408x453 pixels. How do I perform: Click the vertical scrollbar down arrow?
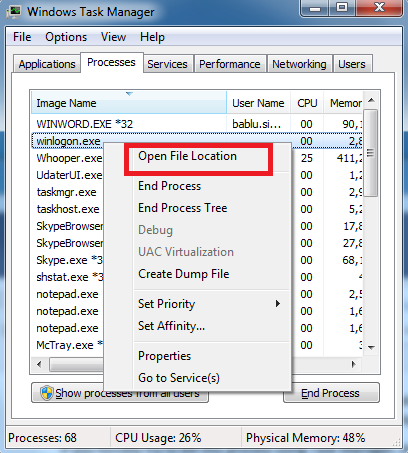[x=371, y=347]
